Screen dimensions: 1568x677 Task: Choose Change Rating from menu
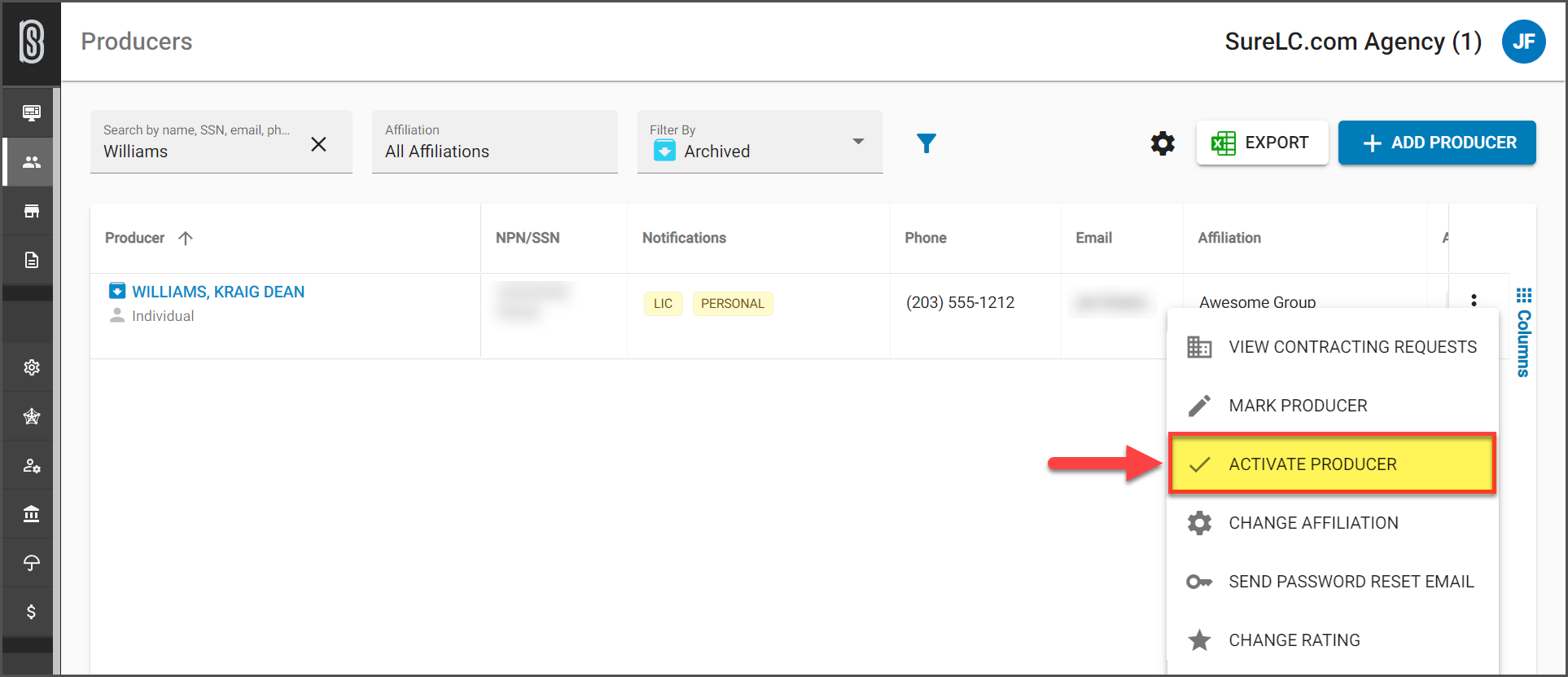click(1333, 640)
